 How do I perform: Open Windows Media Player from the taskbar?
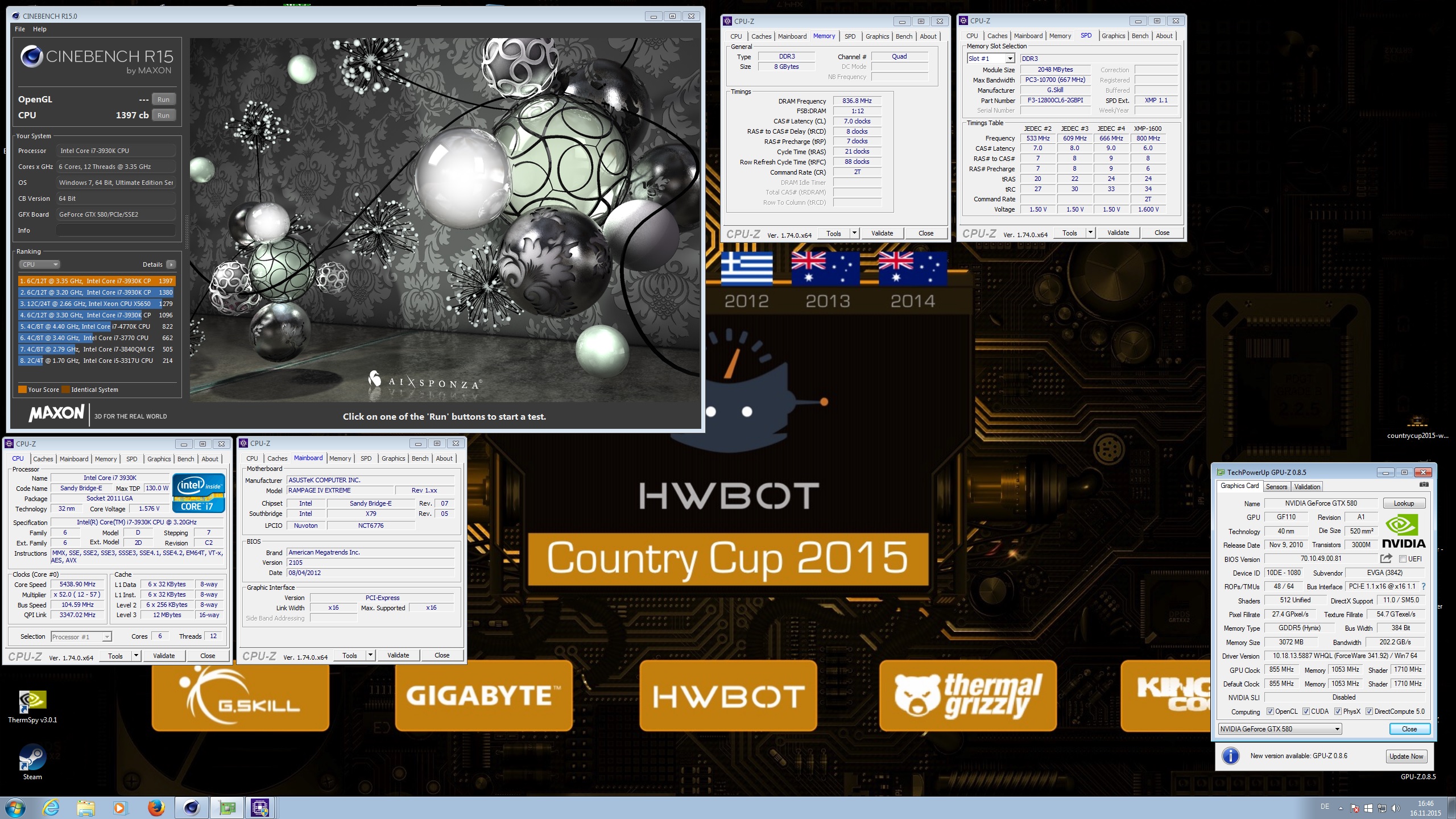click(120, 808)
